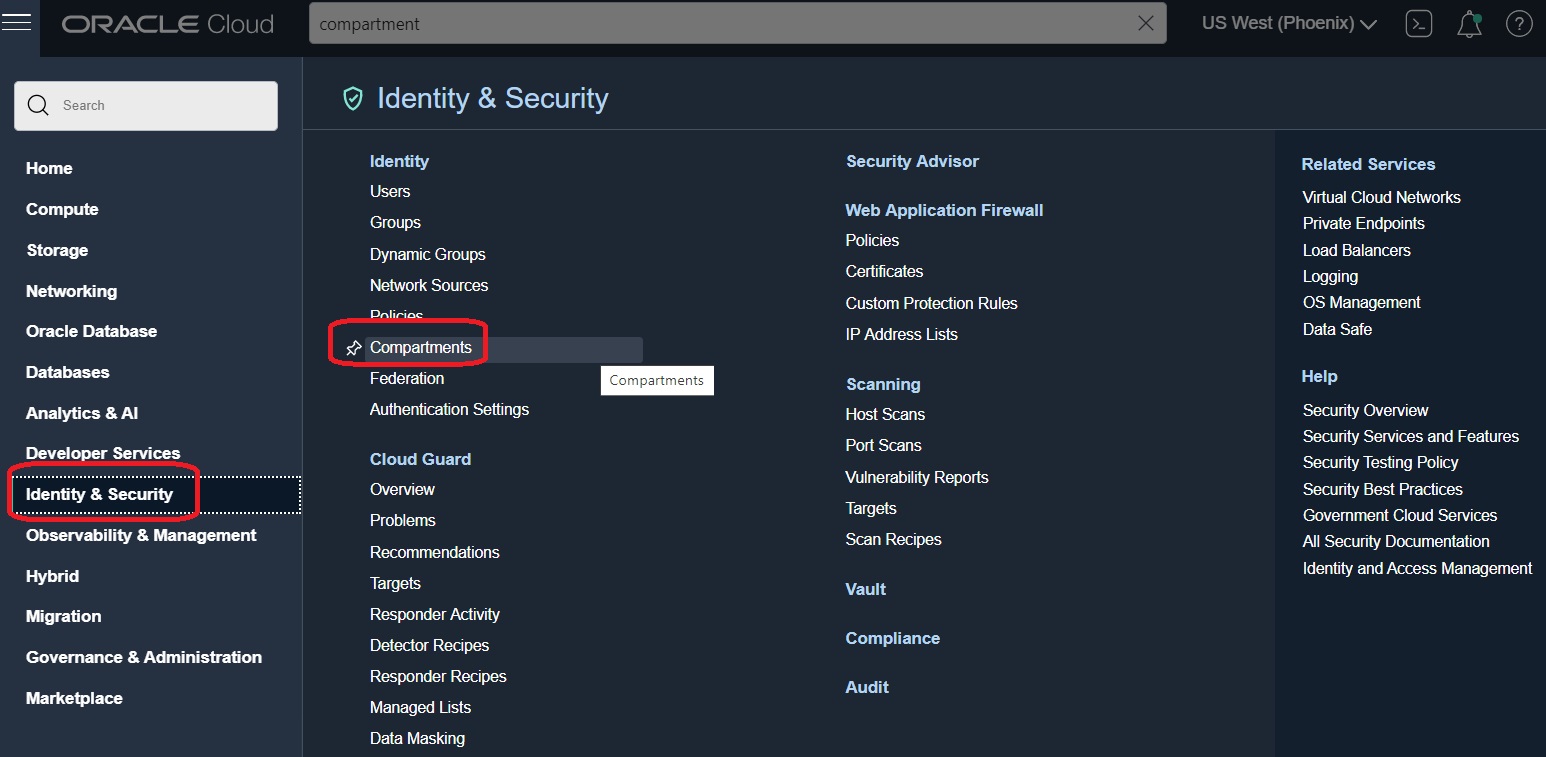Open the hamburger navigation menu
This screenshot has height=757, width=1546.
tap(17, 23)
